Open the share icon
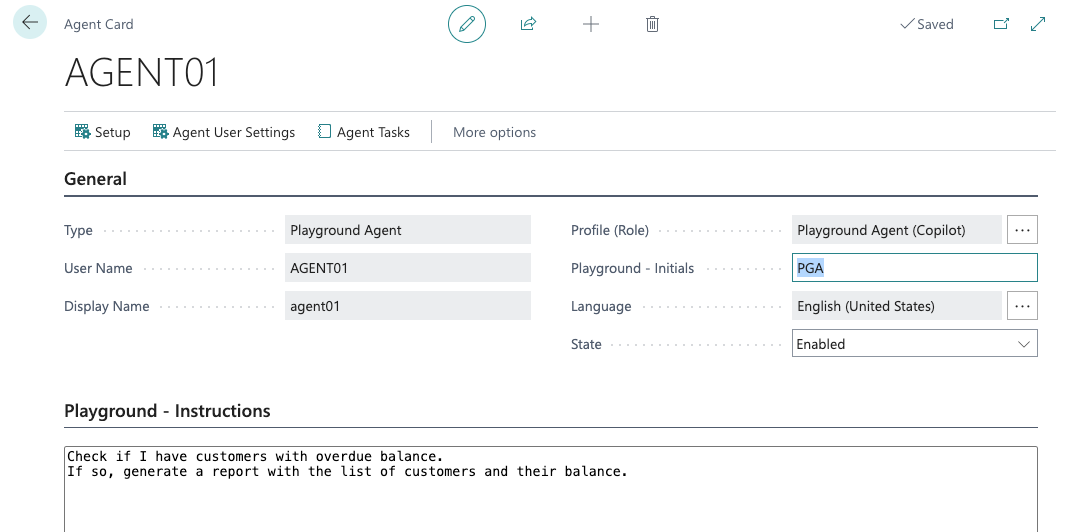 528,24
